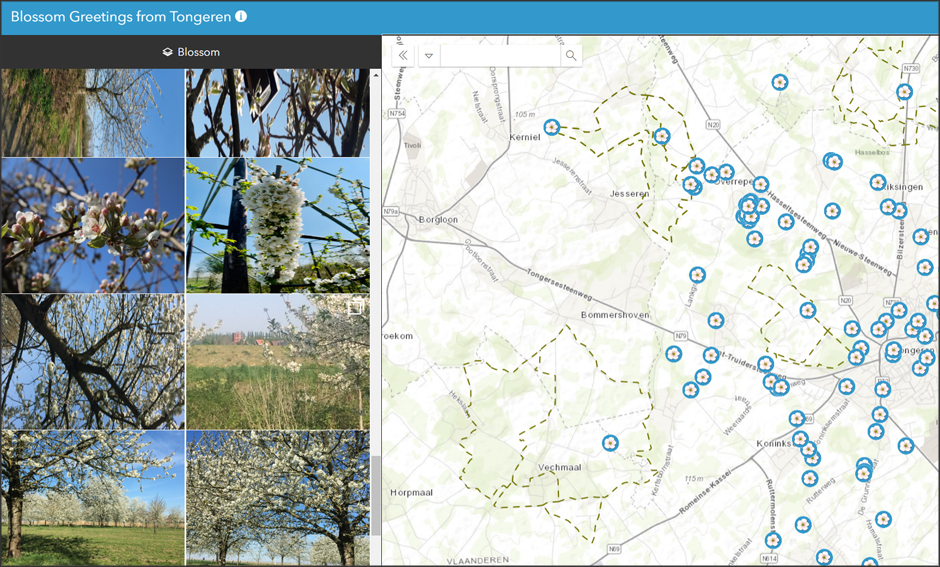The height and width of the screenshot is (567, 940).
Task: Click the N79a road shield near Borgloon
Action: click(x=391, y=212)
